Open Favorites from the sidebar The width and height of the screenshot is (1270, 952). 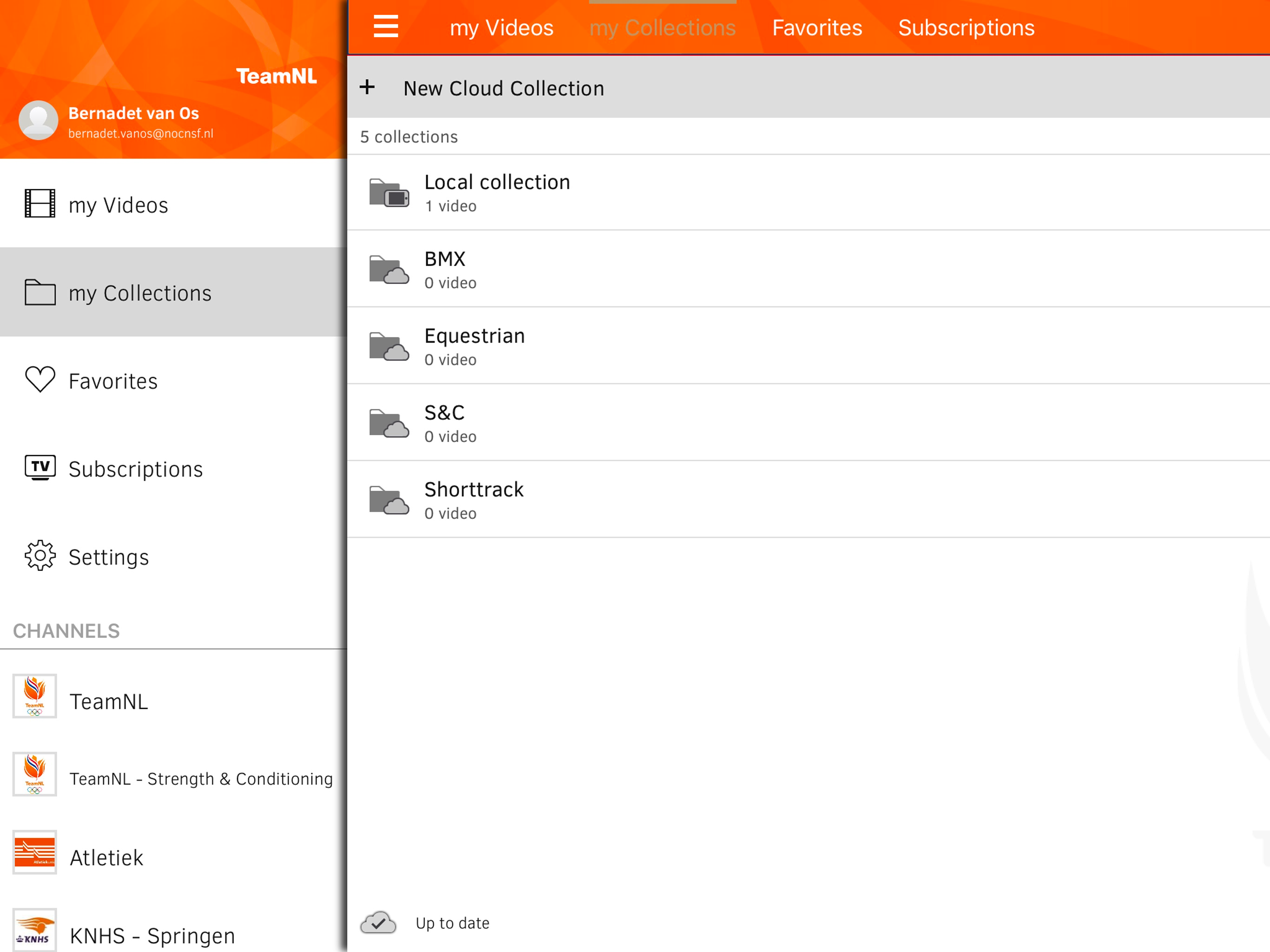173,380
